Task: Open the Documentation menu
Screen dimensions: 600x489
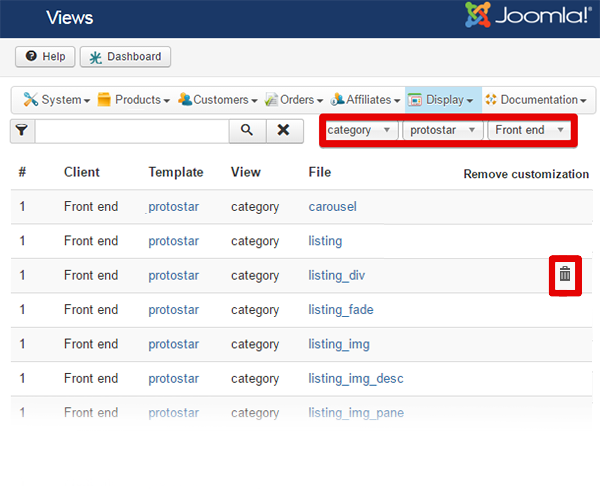Action: tap(536, 100)
